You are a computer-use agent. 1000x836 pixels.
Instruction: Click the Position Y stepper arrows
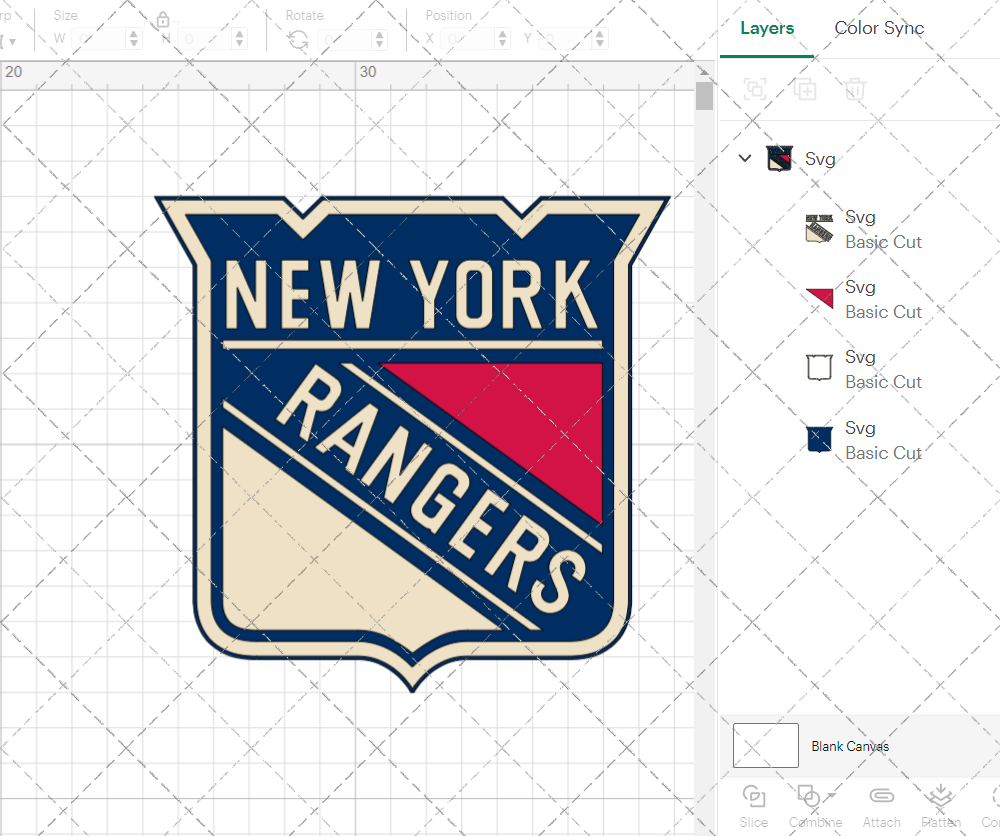click(599, 39)
